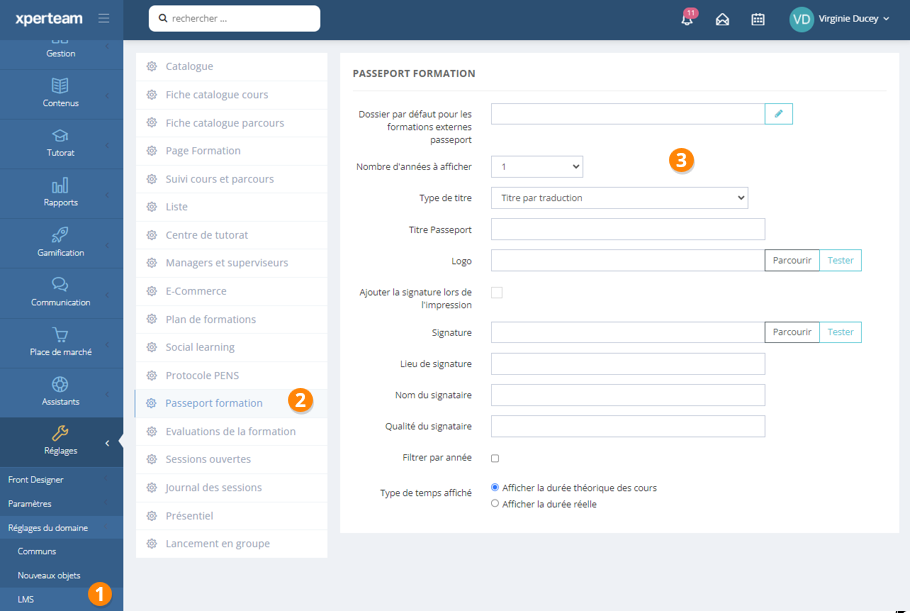The height and width of the screenshot is (613, 910).
Task: Open the Place de marché section
Action: pos(61,343)
